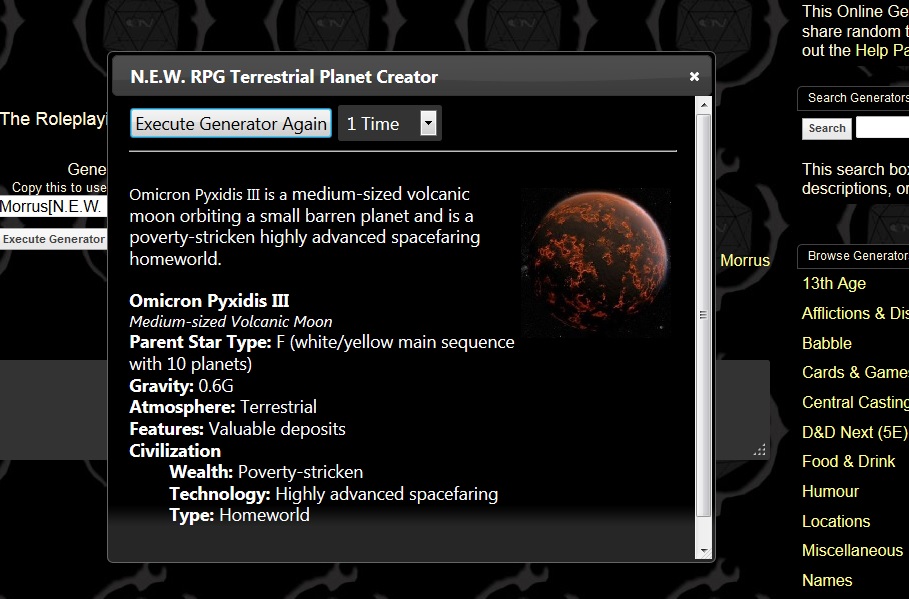Image resolution: width=909 pixels, height=599 pixels.
Task: Click the Morrus author link
Action: 744,260
